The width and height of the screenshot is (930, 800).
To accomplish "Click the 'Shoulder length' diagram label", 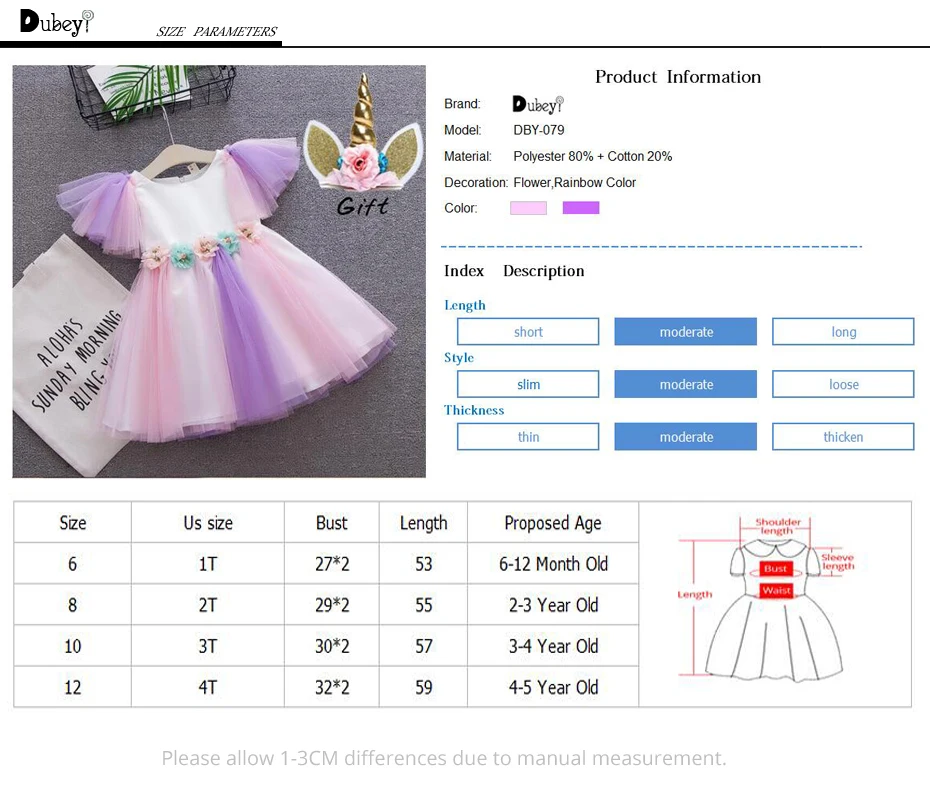I will pyautogui.click(x=778, y=526).
